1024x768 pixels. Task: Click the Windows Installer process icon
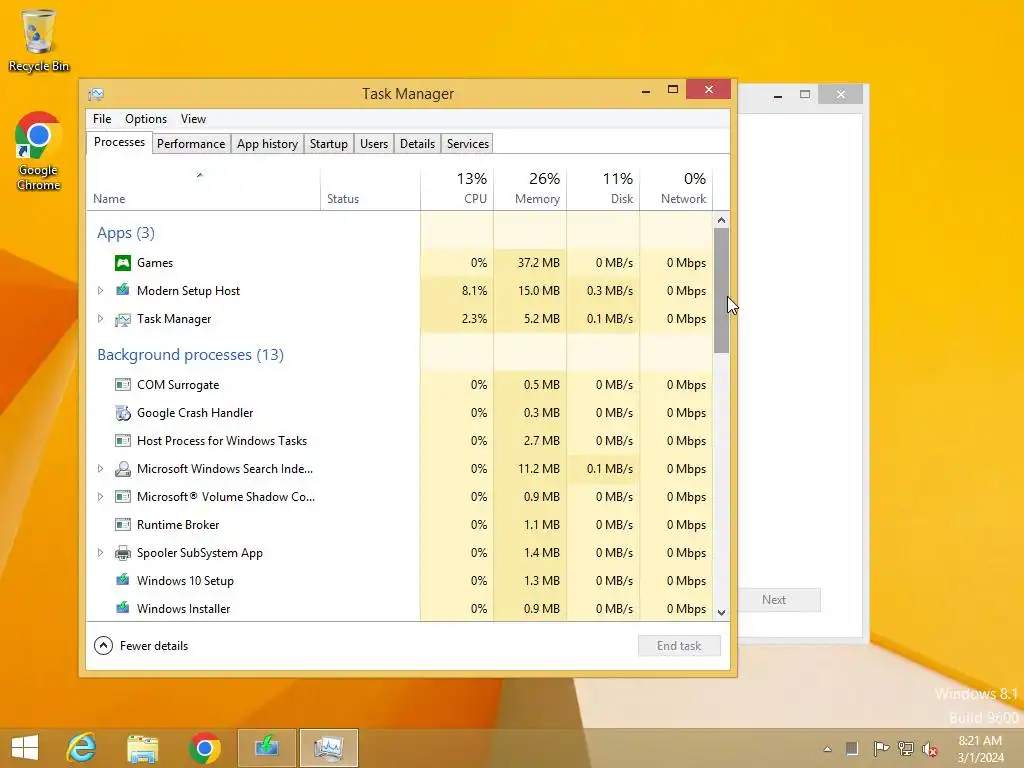123,608
